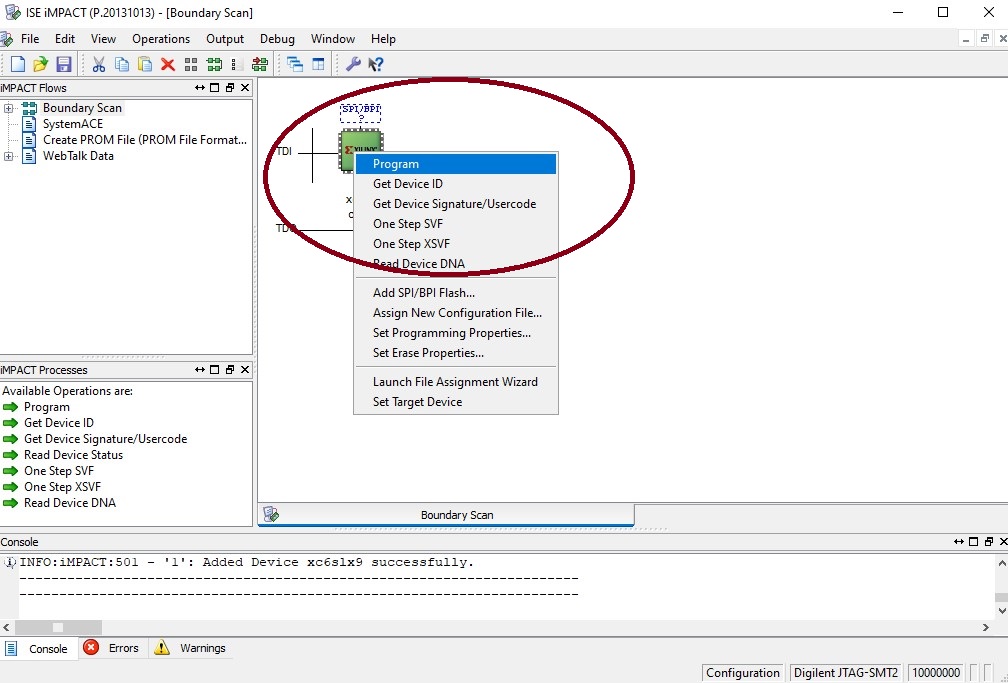This screenshot has width=1008, height=683.
Task: Float the Console panel
Action: (x=989, y=542)
